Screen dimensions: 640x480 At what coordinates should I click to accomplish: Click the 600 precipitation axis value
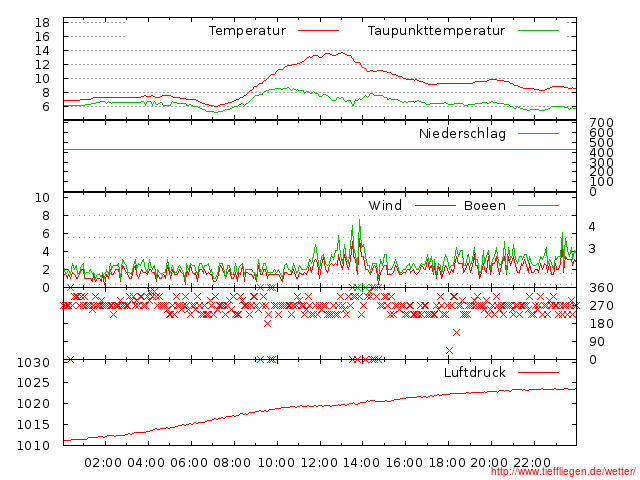601,132
